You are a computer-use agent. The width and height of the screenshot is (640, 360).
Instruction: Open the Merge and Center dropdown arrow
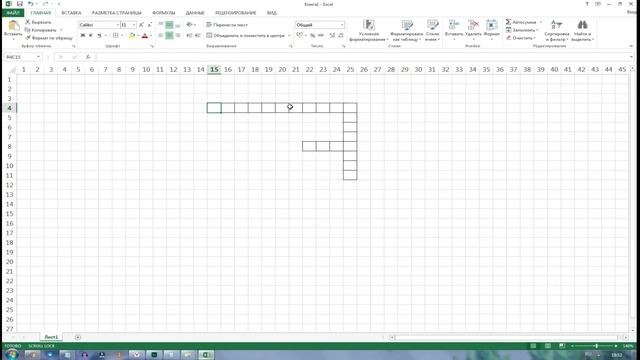(289, 36)
